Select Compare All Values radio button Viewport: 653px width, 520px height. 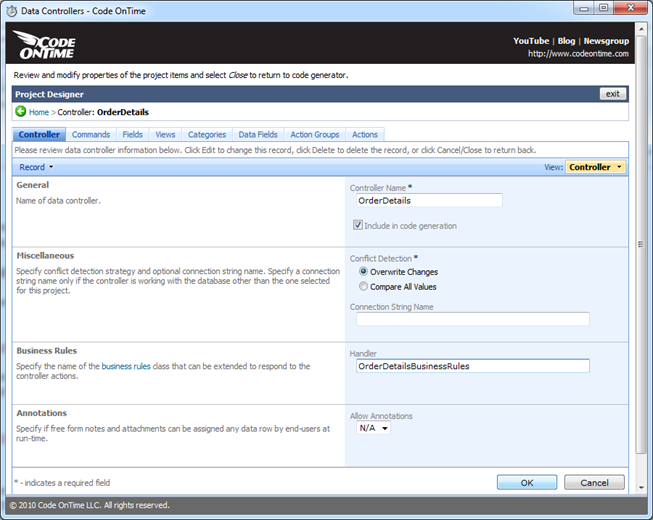[x=363, y=286]
